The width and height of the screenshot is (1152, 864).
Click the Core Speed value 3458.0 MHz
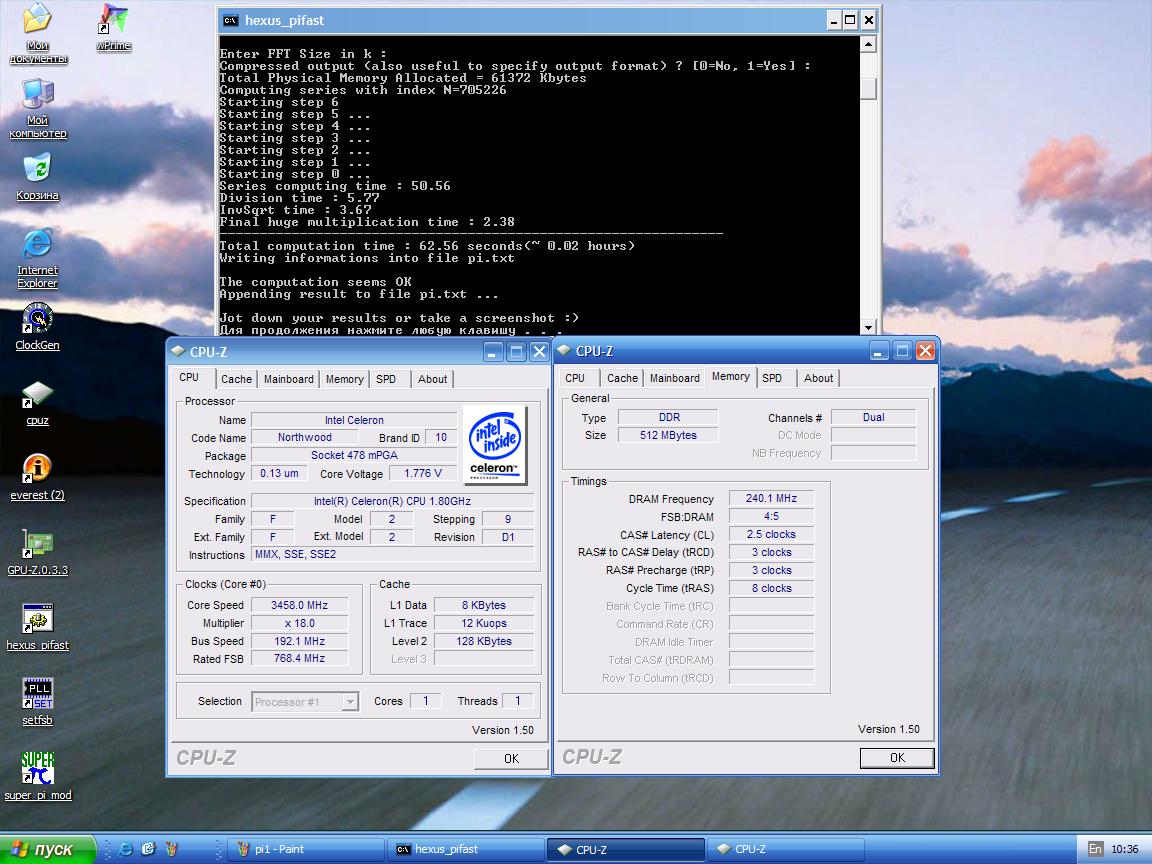299,605
